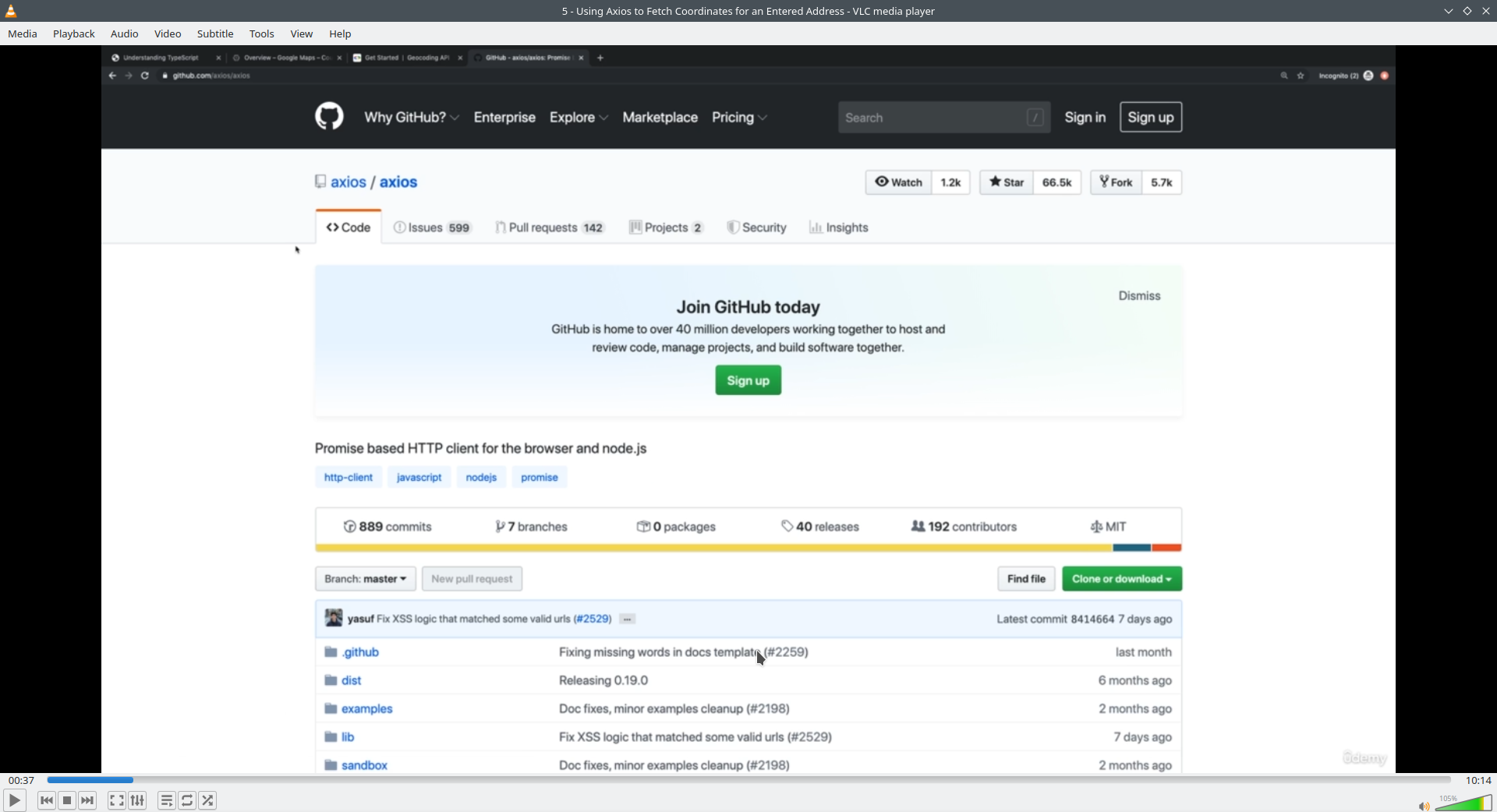
Task: Toggle the total time 10:14 display
Action: [1478, 780]
